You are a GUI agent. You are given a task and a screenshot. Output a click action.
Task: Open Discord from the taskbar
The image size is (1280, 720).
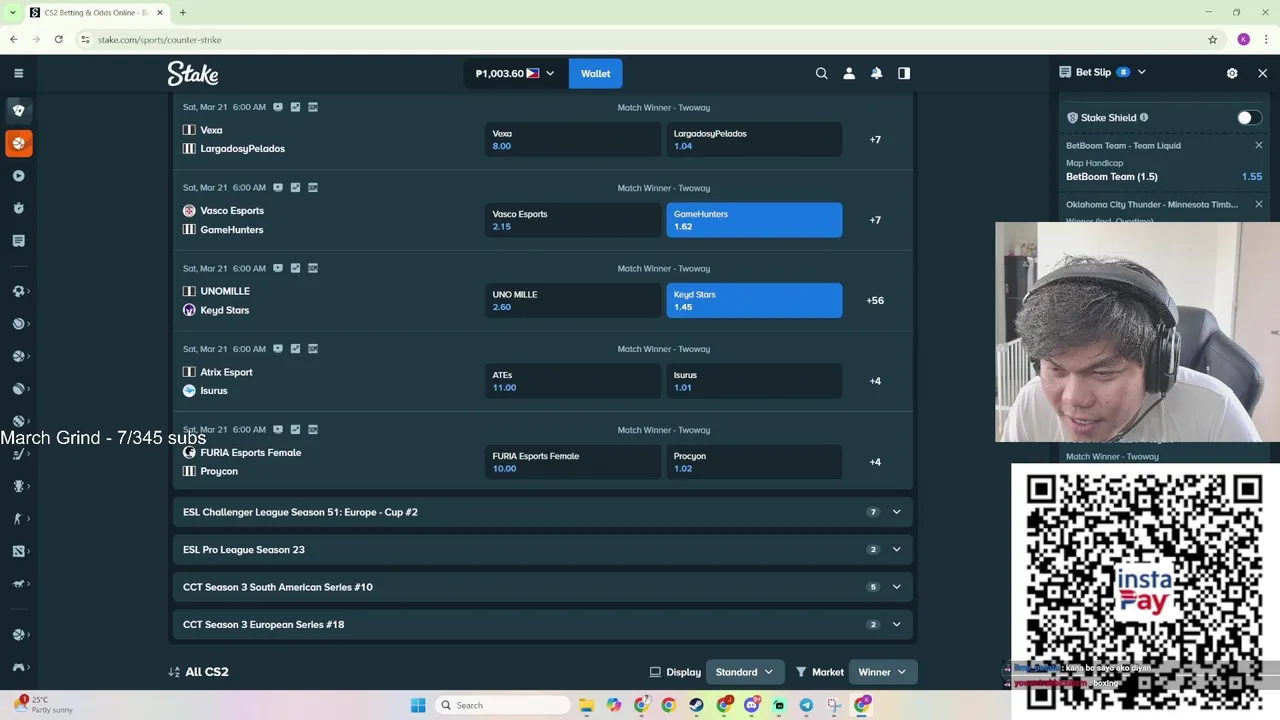(x=751, y=705)
